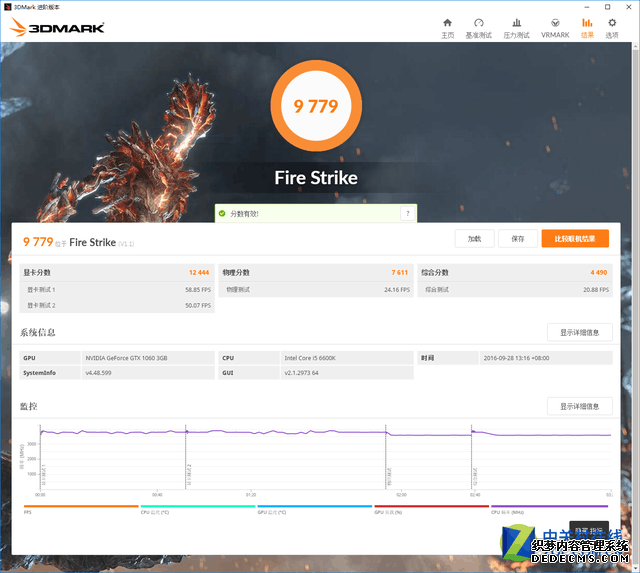
Task: Click the right-side vertical scrollbar
Action: (636, 306)
